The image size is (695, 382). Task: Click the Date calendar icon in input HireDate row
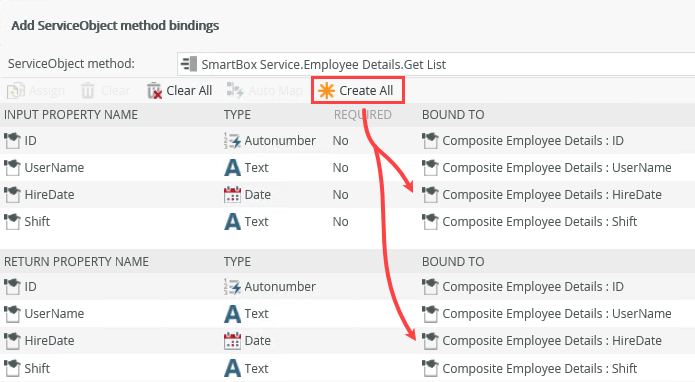click(x=232, y=195)
